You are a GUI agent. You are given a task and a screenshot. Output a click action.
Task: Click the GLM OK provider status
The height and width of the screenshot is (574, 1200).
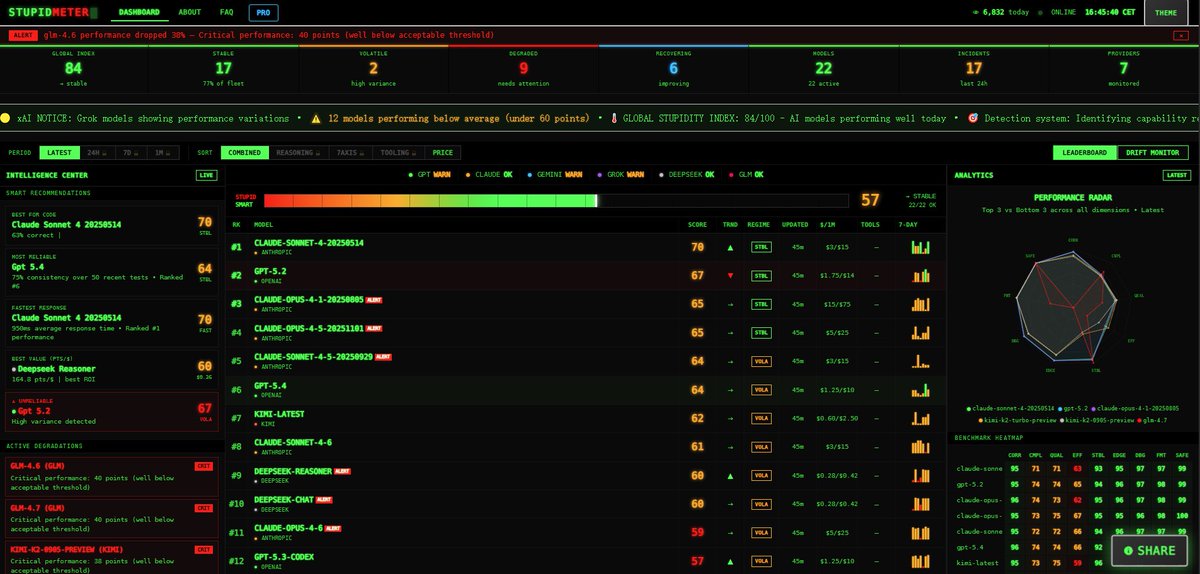(x=745, y=175)
